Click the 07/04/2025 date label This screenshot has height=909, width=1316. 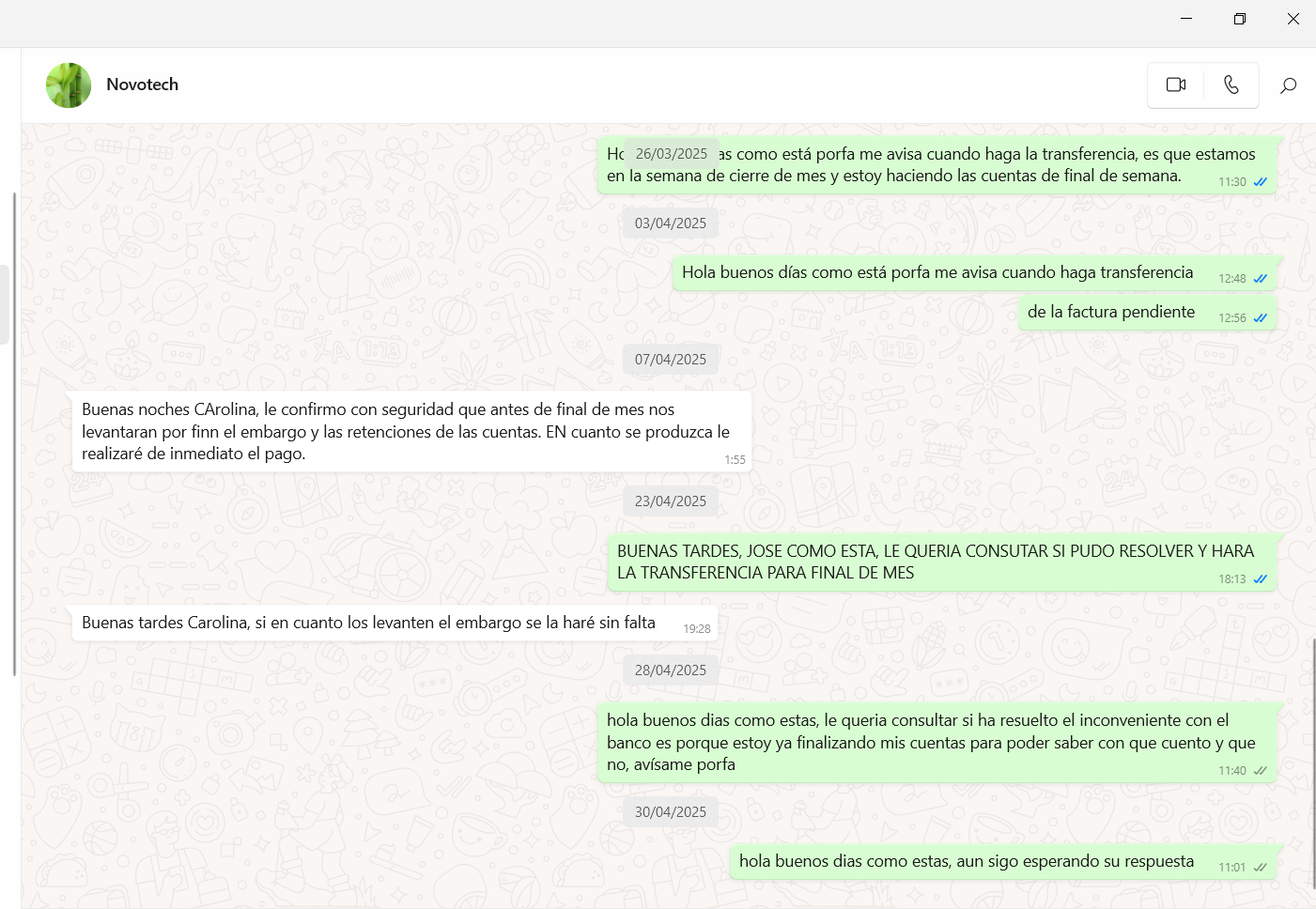pyautogui.click(x=670, y=360)
